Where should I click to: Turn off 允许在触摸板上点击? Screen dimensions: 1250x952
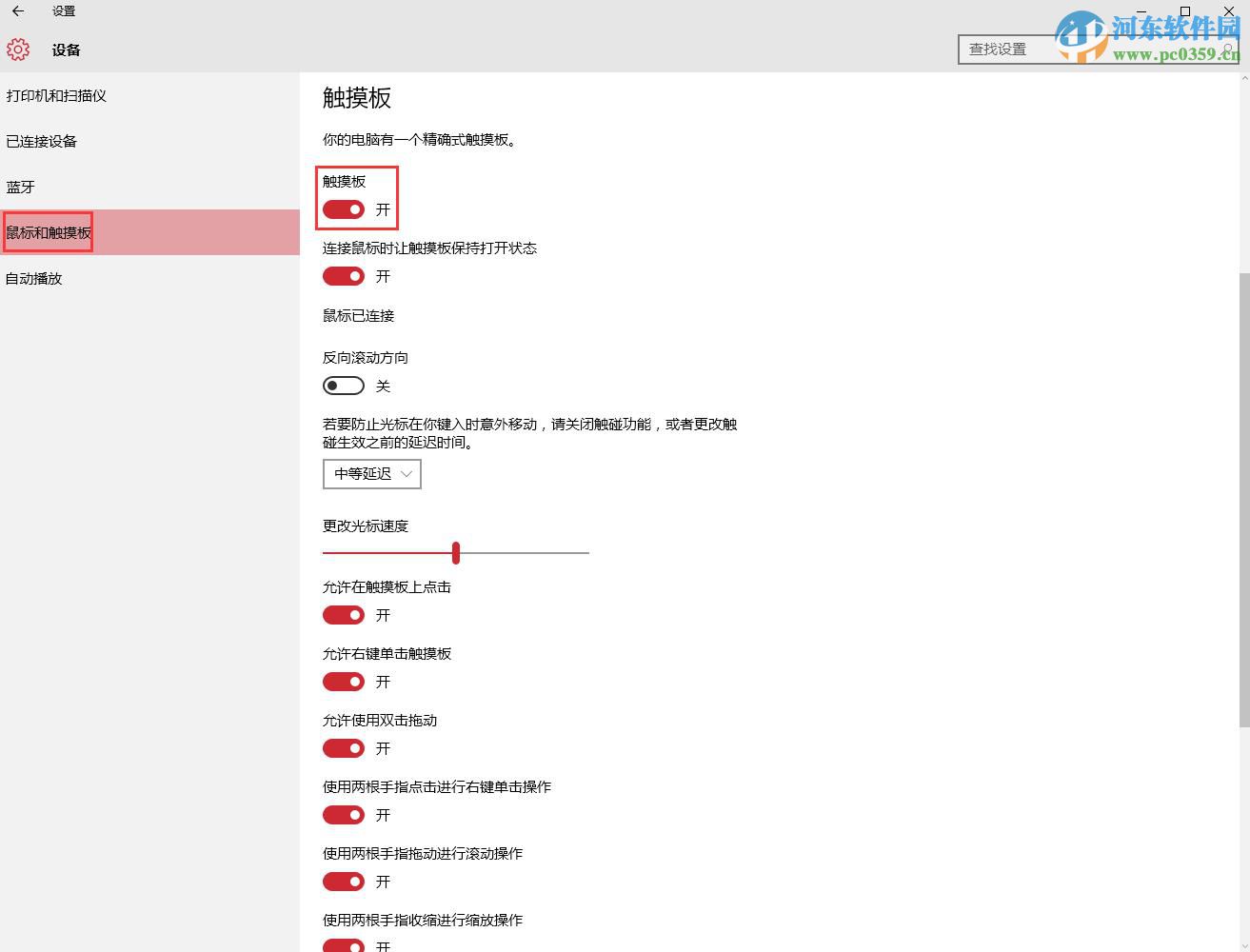tap(343, 615)
